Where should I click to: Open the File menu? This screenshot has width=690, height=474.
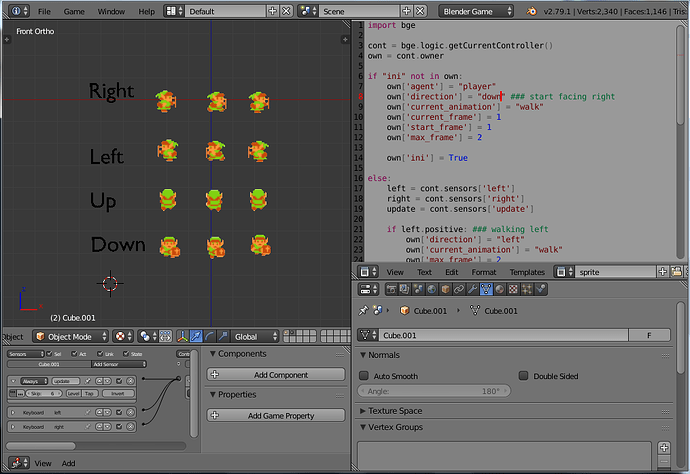coord(44,11)
